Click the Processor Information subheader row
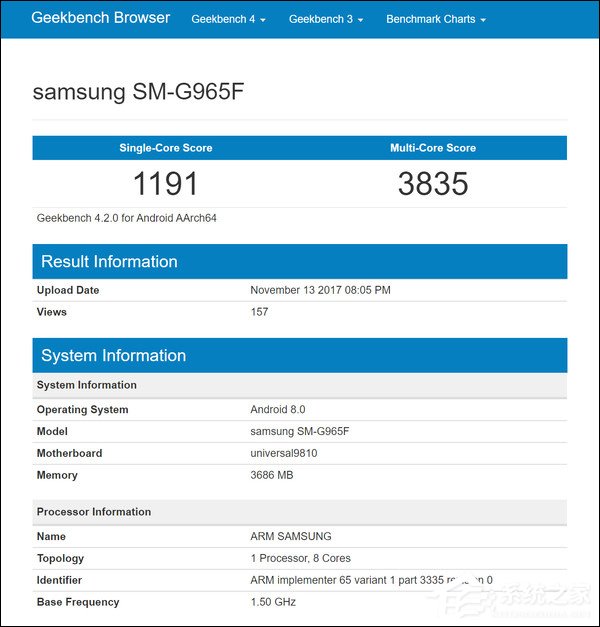The image size is (600, 627). [x=94, y=512]
